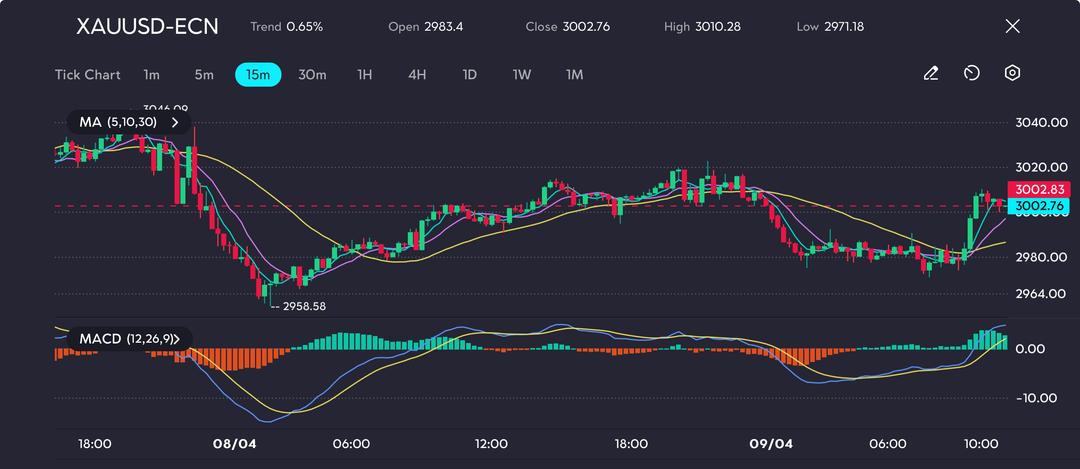
Task: Switch chart to 1W timeframe
Action: (522, 75)
